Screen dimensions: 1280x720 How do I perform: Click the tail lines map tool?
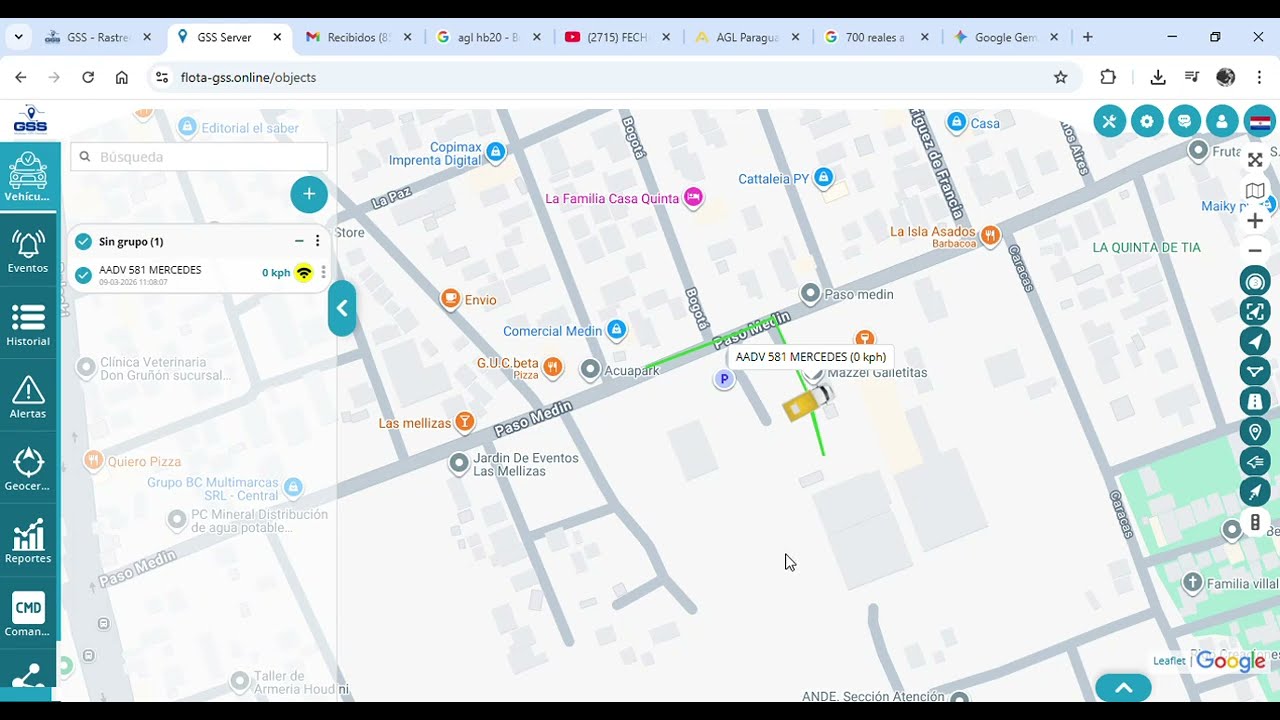1255,461
